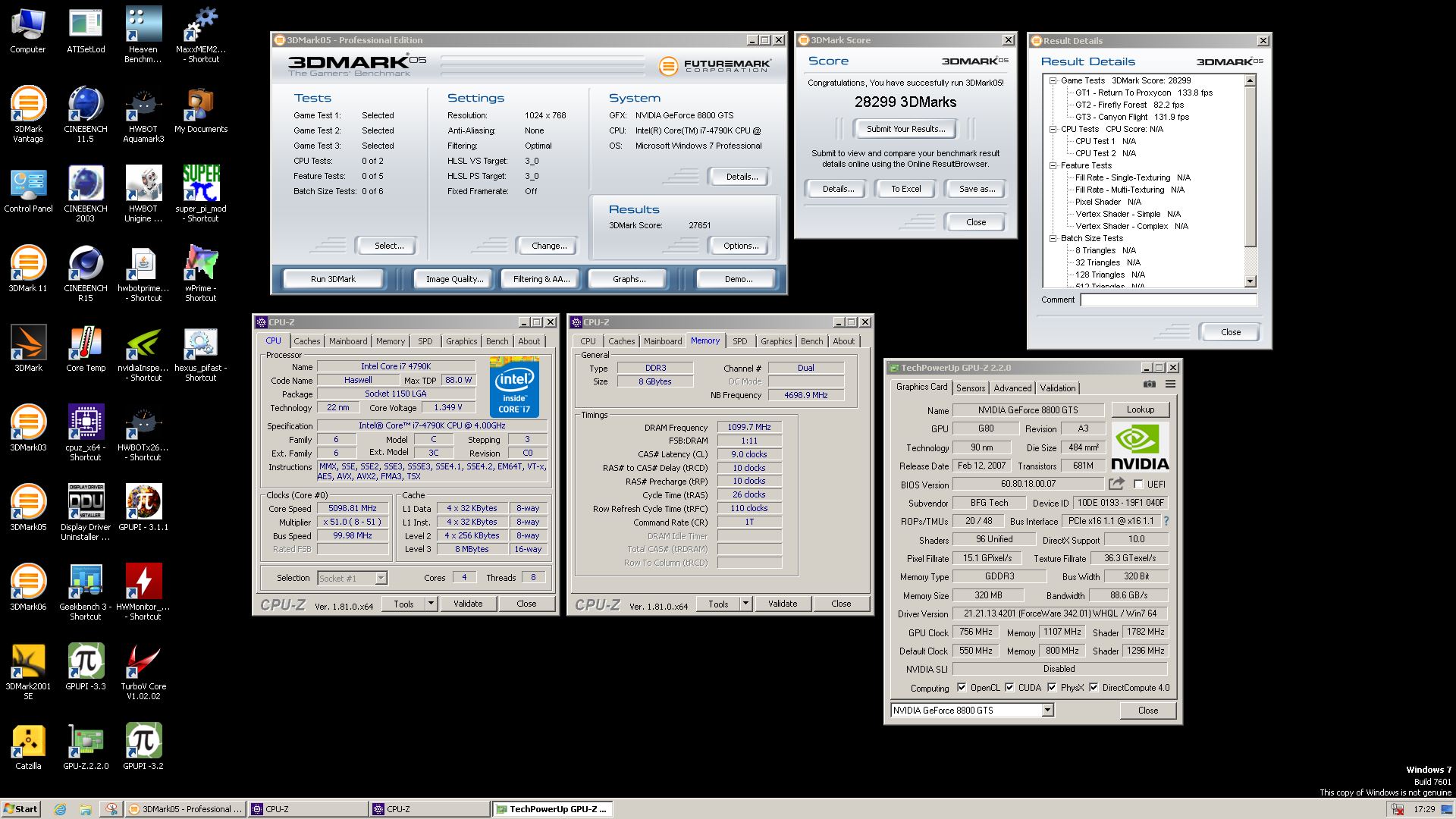
Task: Switch to the Advanced tab in GPU-Z
Action: (x=1013, y=388)
